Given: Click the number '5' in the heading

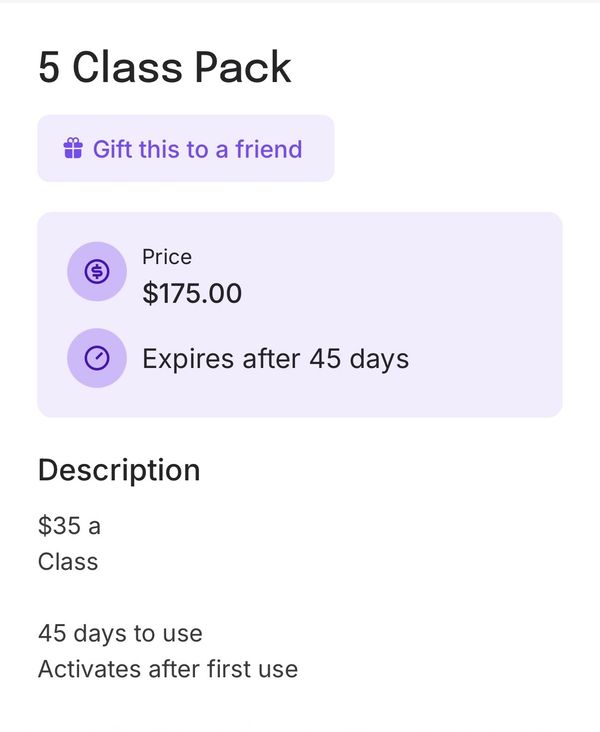Looking at the screenshot, I should (49, 67).
